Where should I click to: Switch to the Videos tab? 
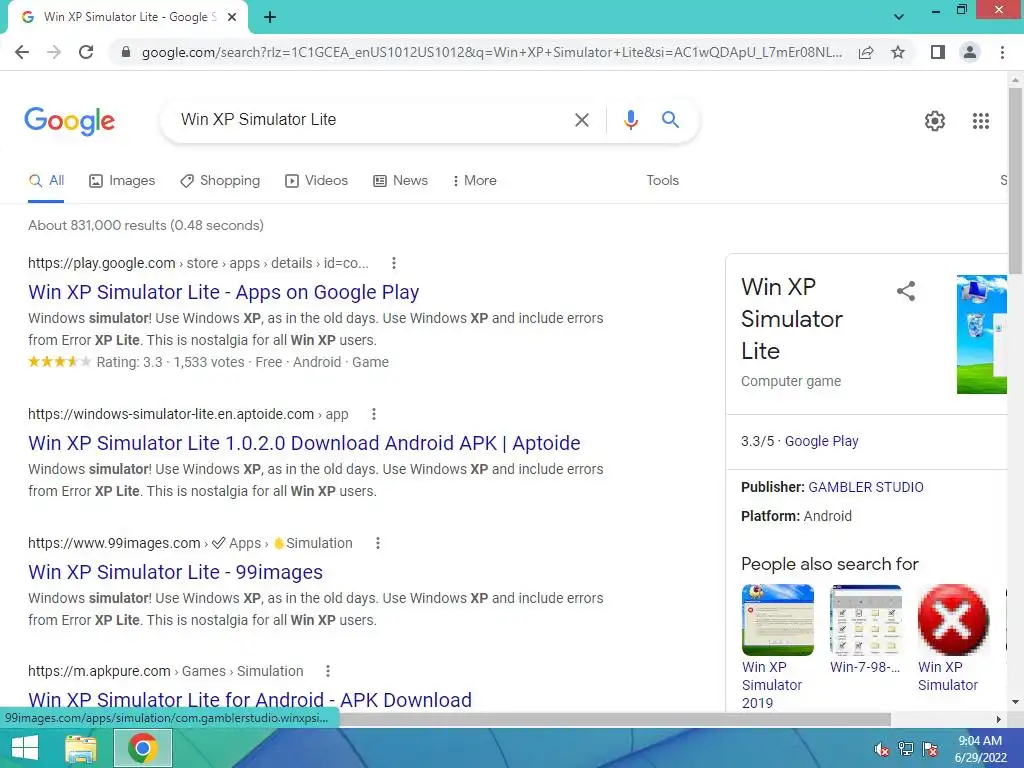coord(317,181)
